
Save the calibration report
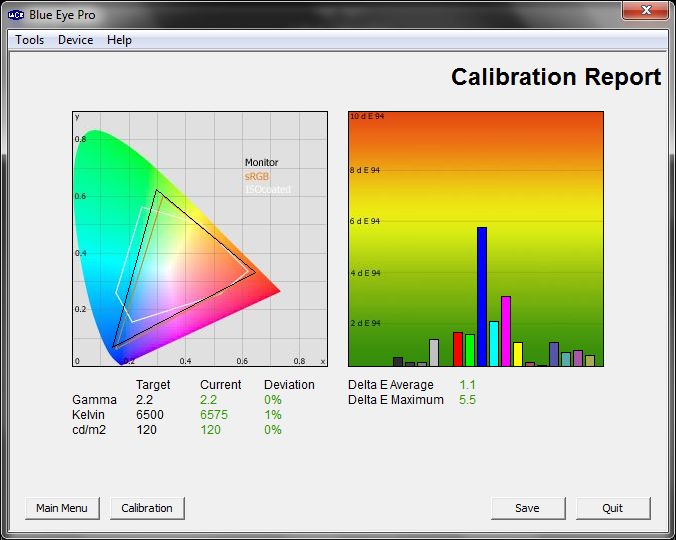pyautogui.click(x=527, y=508)
